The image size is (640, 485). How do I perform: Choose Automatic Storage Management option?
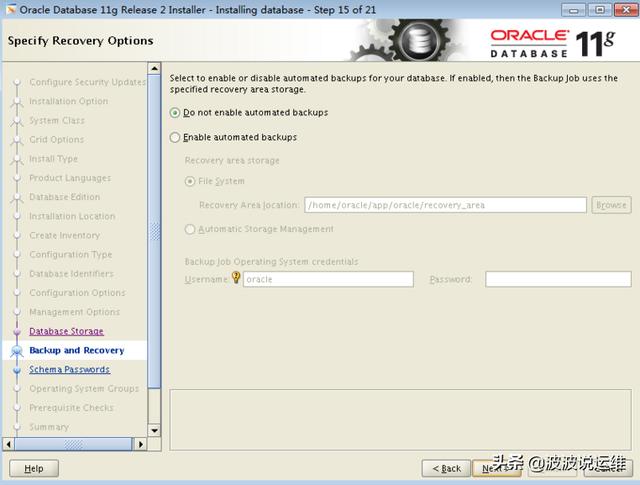[259, 229]
